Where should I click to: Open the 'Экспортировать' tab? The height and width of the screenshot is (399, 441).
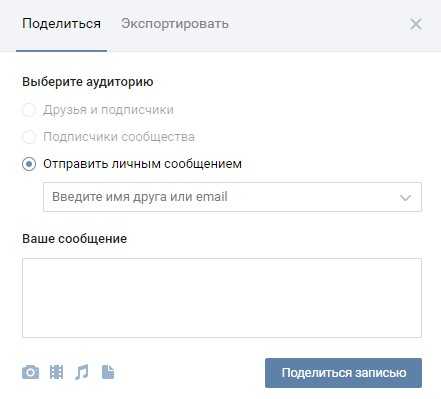click(175, 24)
